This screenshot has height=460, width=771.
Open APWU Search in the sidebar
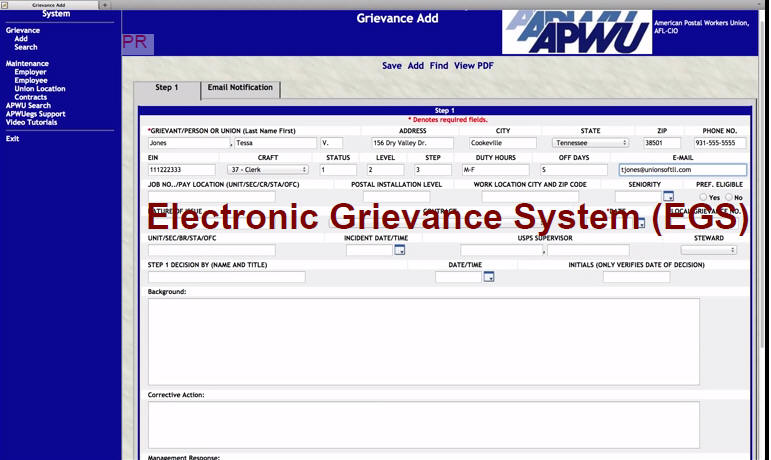click(x=28, y=106)
